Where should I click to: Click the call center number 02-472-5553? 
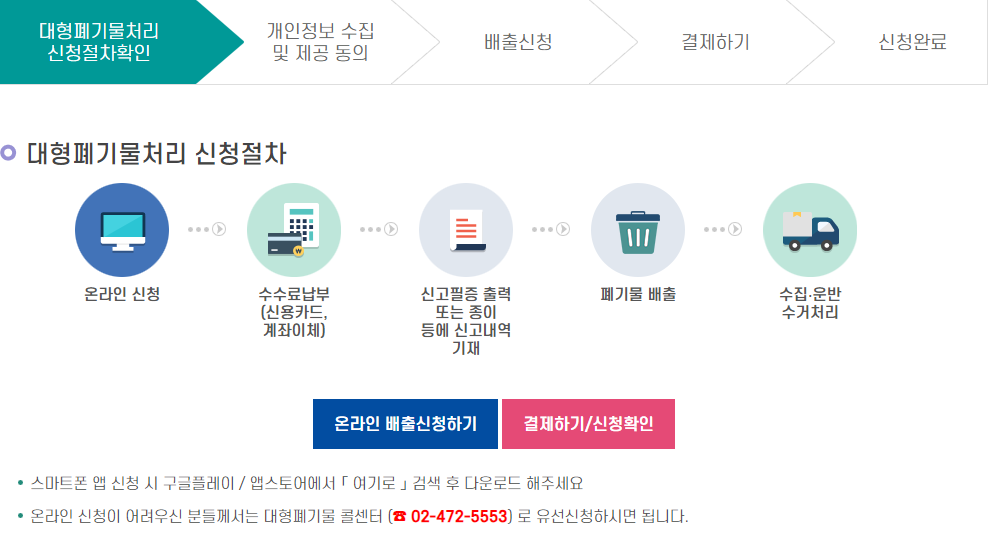click(459, 517)
